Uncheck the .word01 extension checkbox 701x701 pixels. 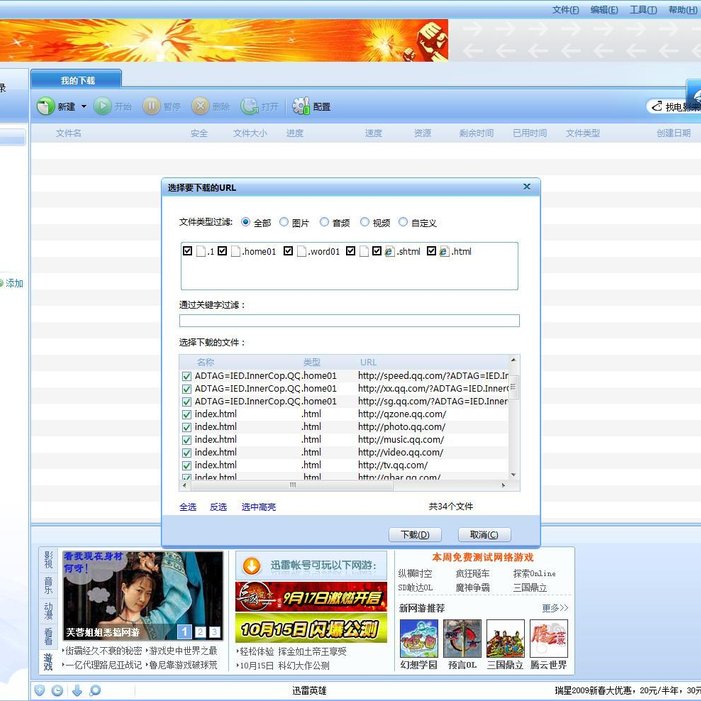pyautogui.click(x=288, y=251)
